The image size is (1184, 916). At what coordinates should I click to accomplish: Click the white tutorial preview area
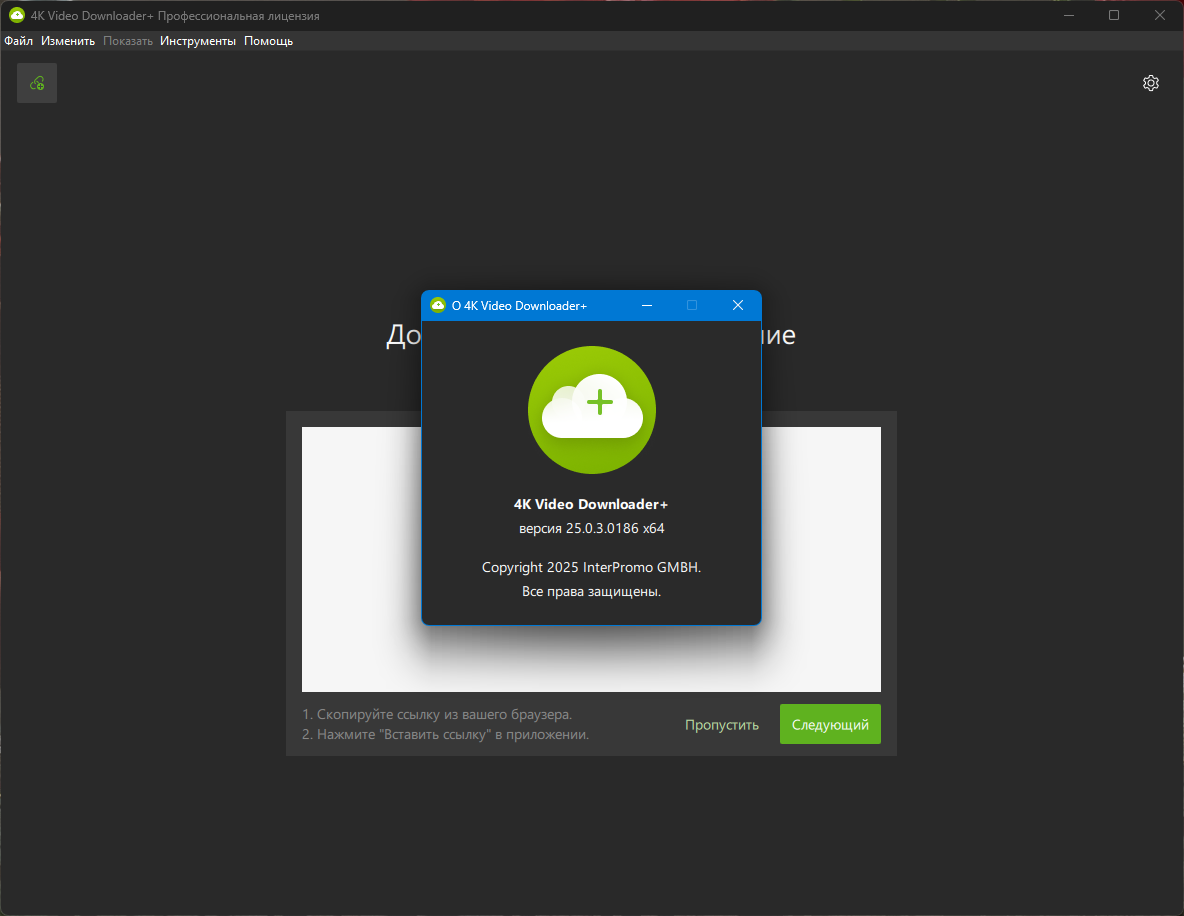click(591, 560)
